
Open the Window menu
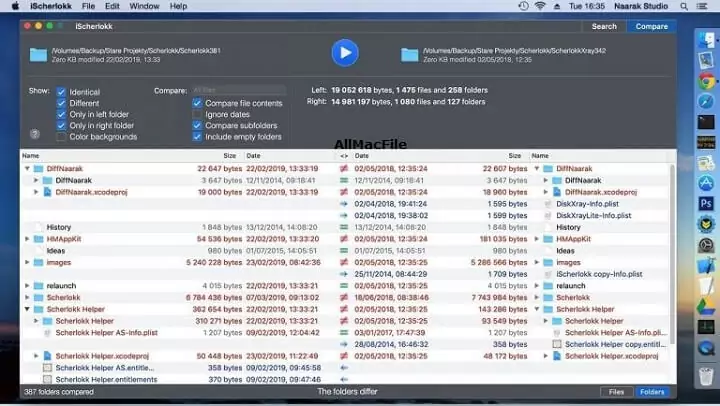(144, 6)
